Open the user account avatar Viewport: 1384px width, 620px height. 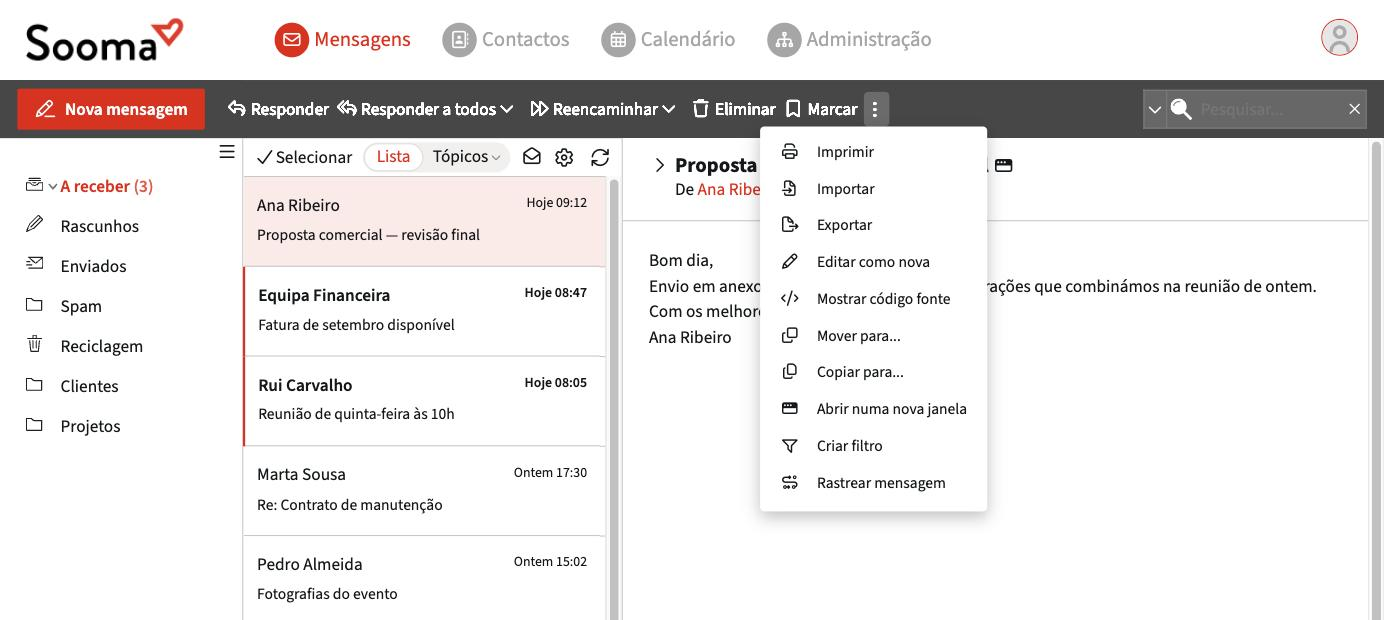coord(1339,38)
